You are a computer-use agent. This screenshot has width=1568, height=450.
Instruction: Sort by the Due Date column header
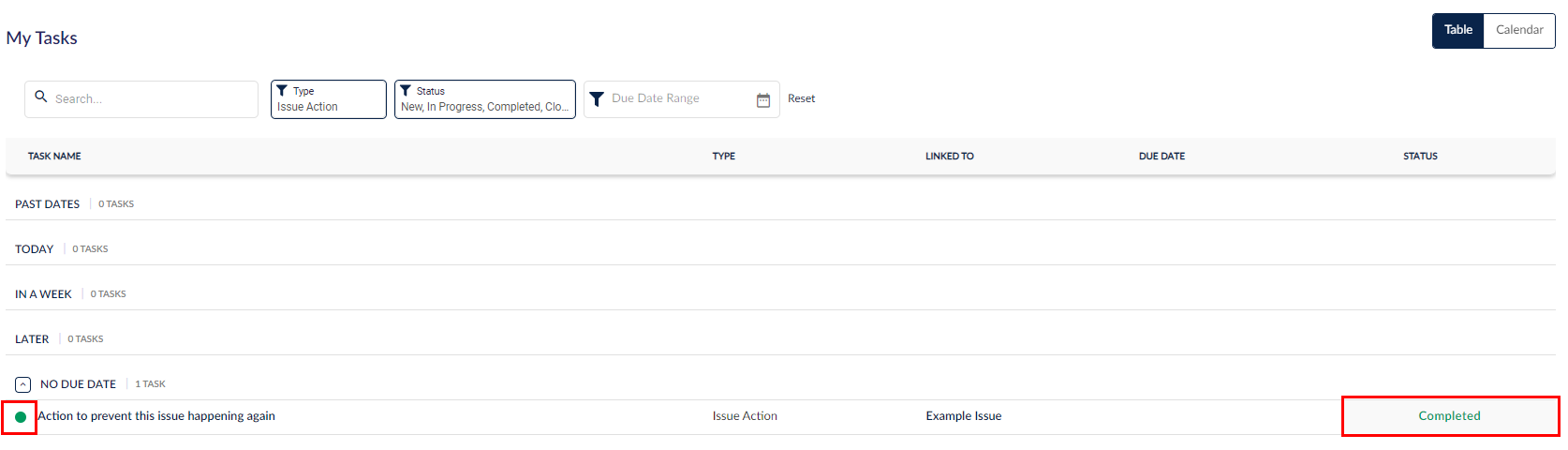point(1161,157)
